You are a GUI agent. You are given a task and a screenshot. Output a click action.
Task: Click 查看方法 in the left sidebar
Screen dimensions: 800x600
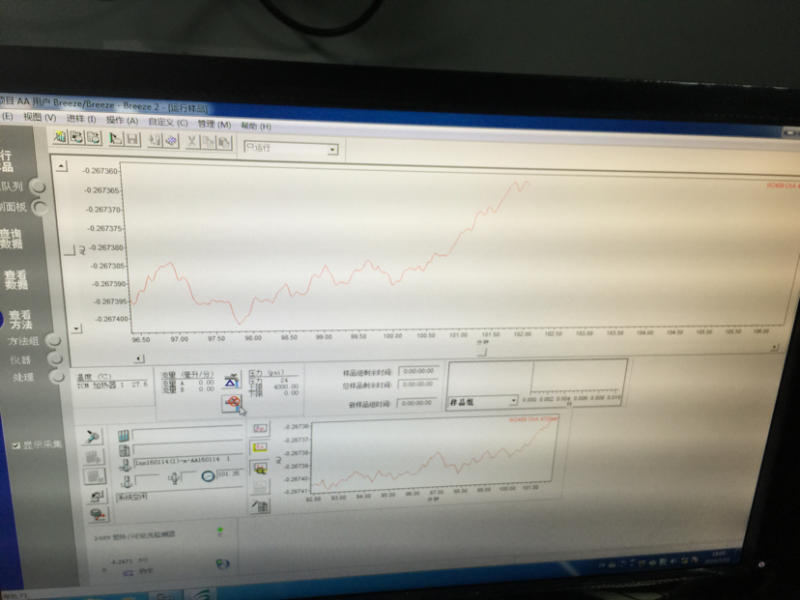tap(20, 319)
